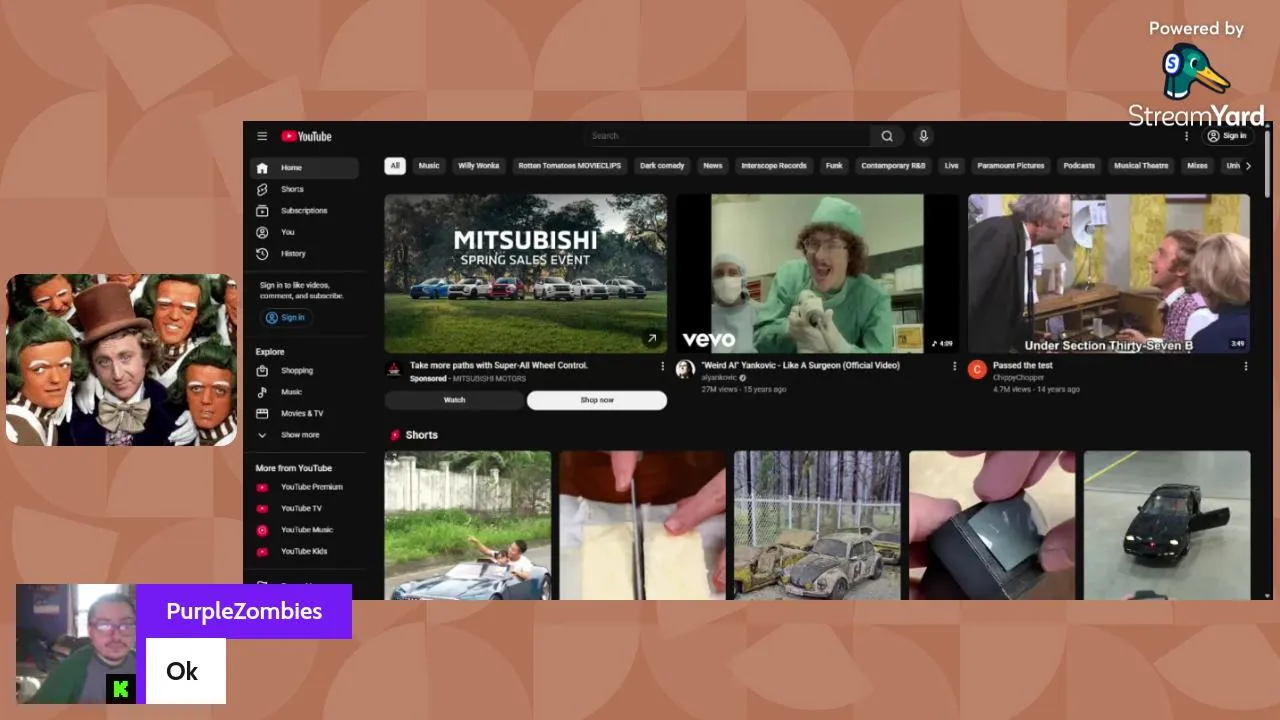Click the ChippyChopper channel name
This screenshot has width=1280, height=720.
tap(1018, 378)
